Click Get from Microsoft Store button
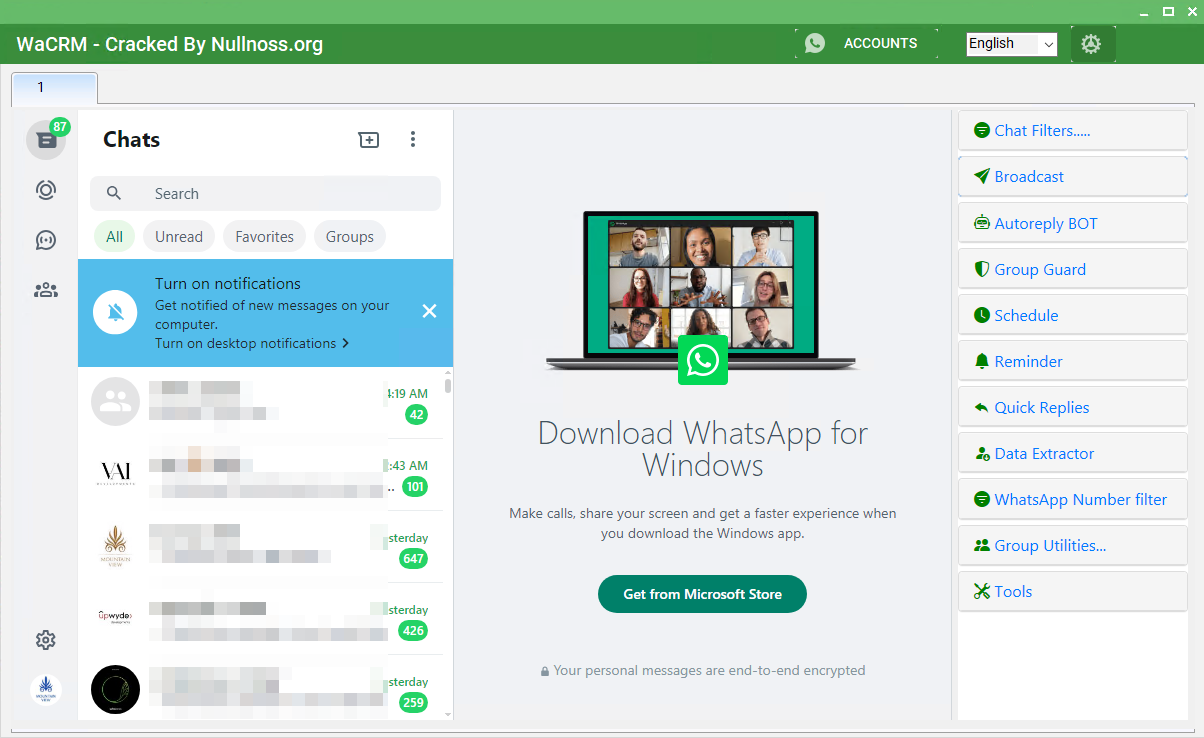Image resolution: width=1204 pixels, height=738 pixels. [x=702, y=594]
